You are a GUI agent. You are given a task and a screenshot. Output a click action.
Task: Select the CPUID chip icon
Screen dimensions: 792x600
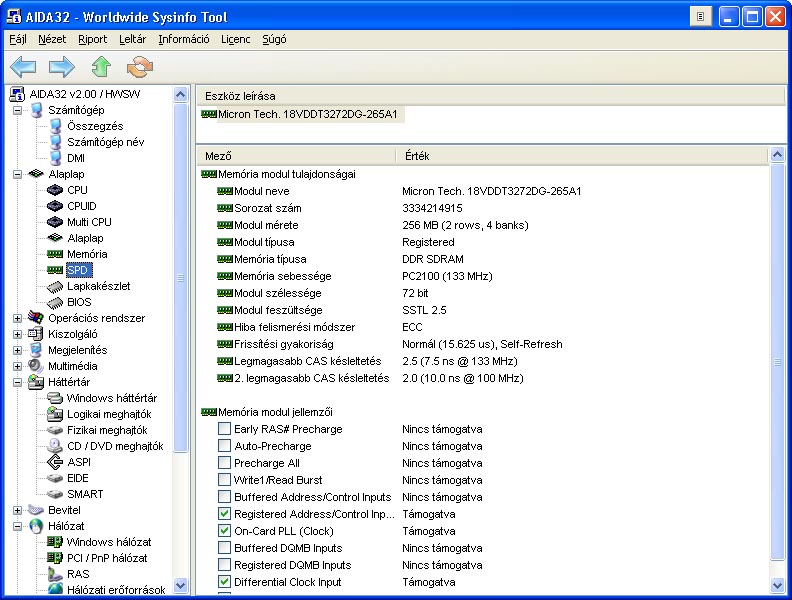55,206
